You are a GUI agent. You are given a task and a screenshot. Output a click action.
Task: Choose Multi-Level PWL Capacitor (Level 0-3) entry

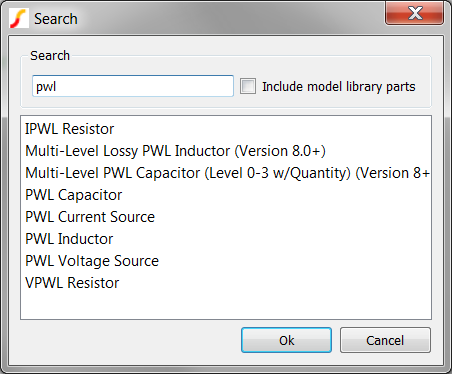pyautogui.click(x=227, y=173)
